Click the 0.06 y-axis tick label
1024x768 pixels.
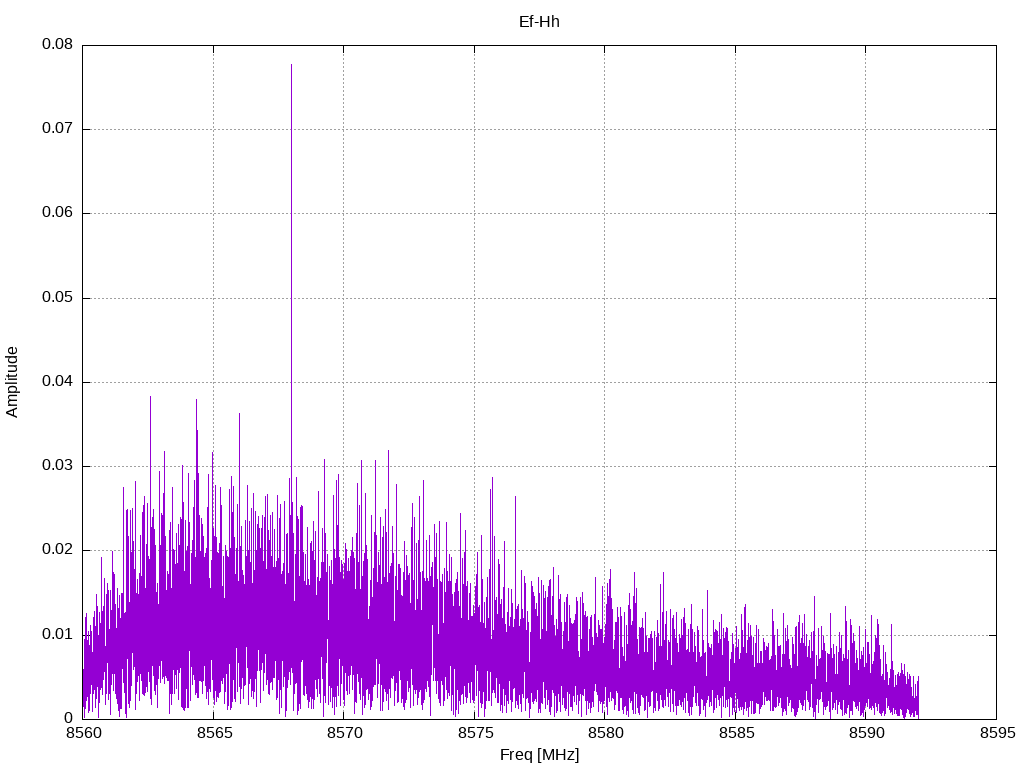pos(57,213)
